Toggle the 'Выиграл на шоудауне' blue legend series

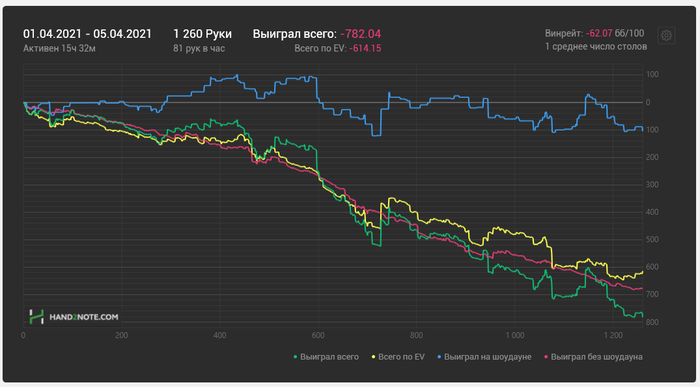coord(484,357)
